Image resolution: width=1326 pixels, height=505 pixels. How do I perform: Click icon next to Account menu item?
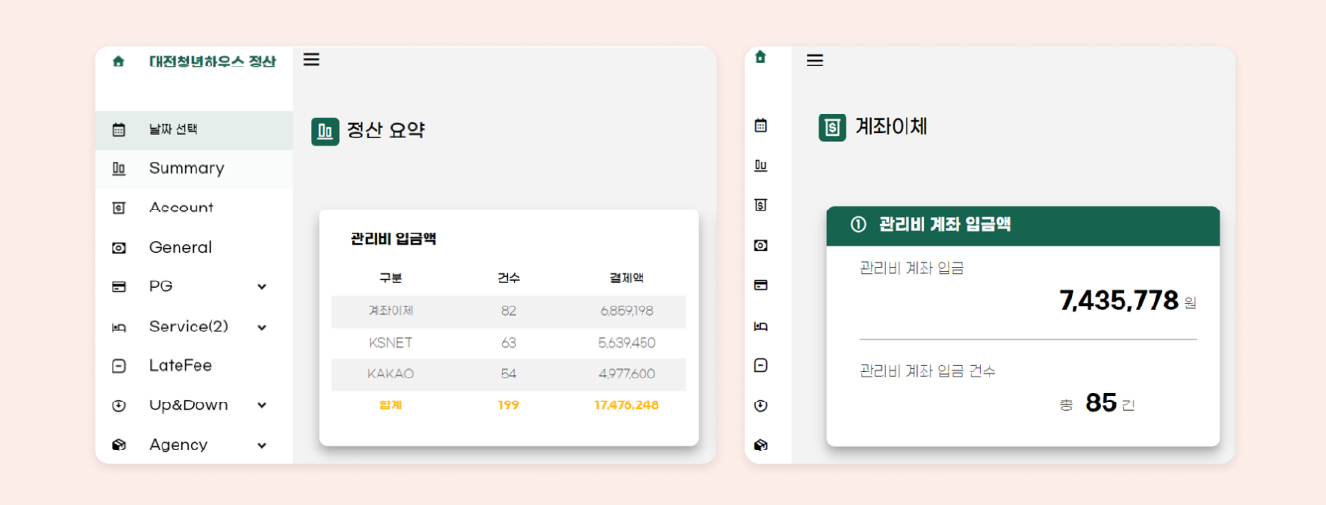[x=119, y=208]
